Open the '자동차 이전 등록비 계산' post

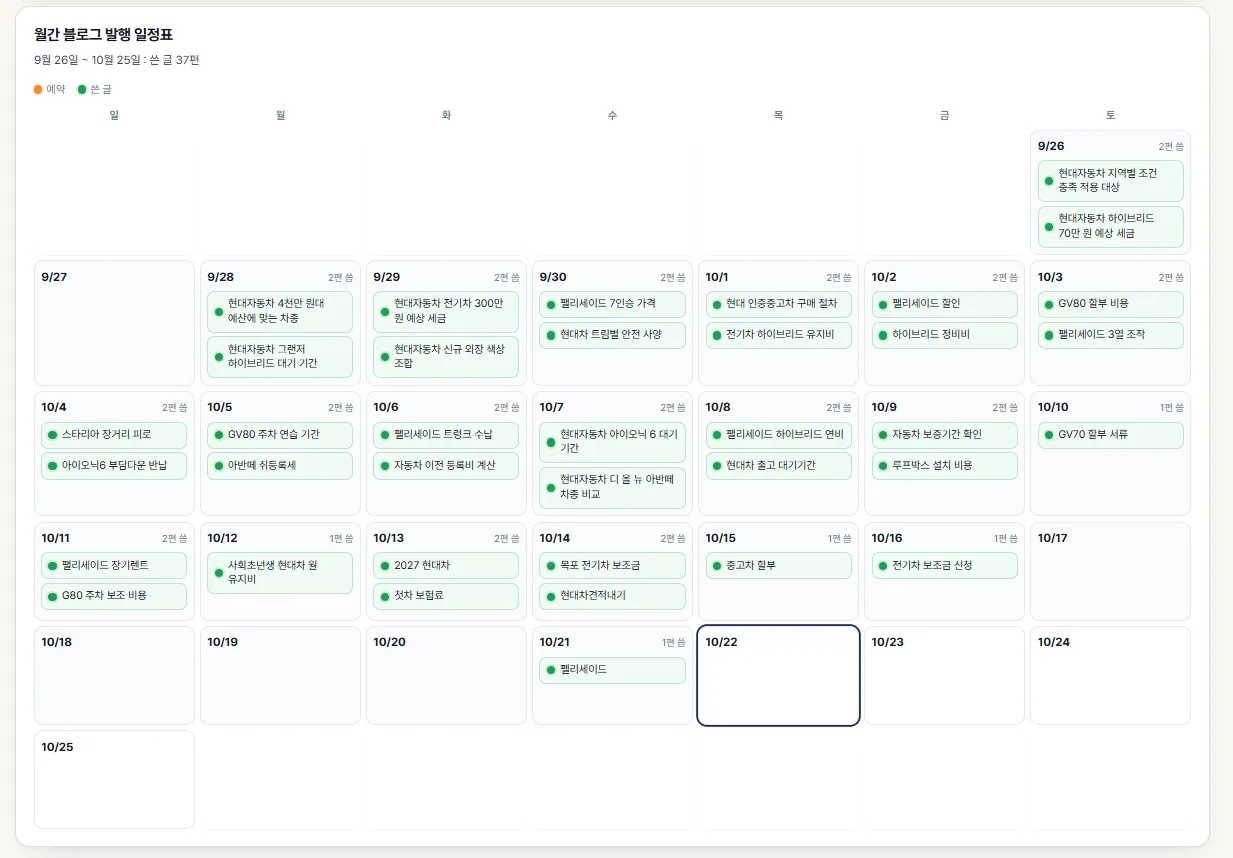click(x=446, y=466)
